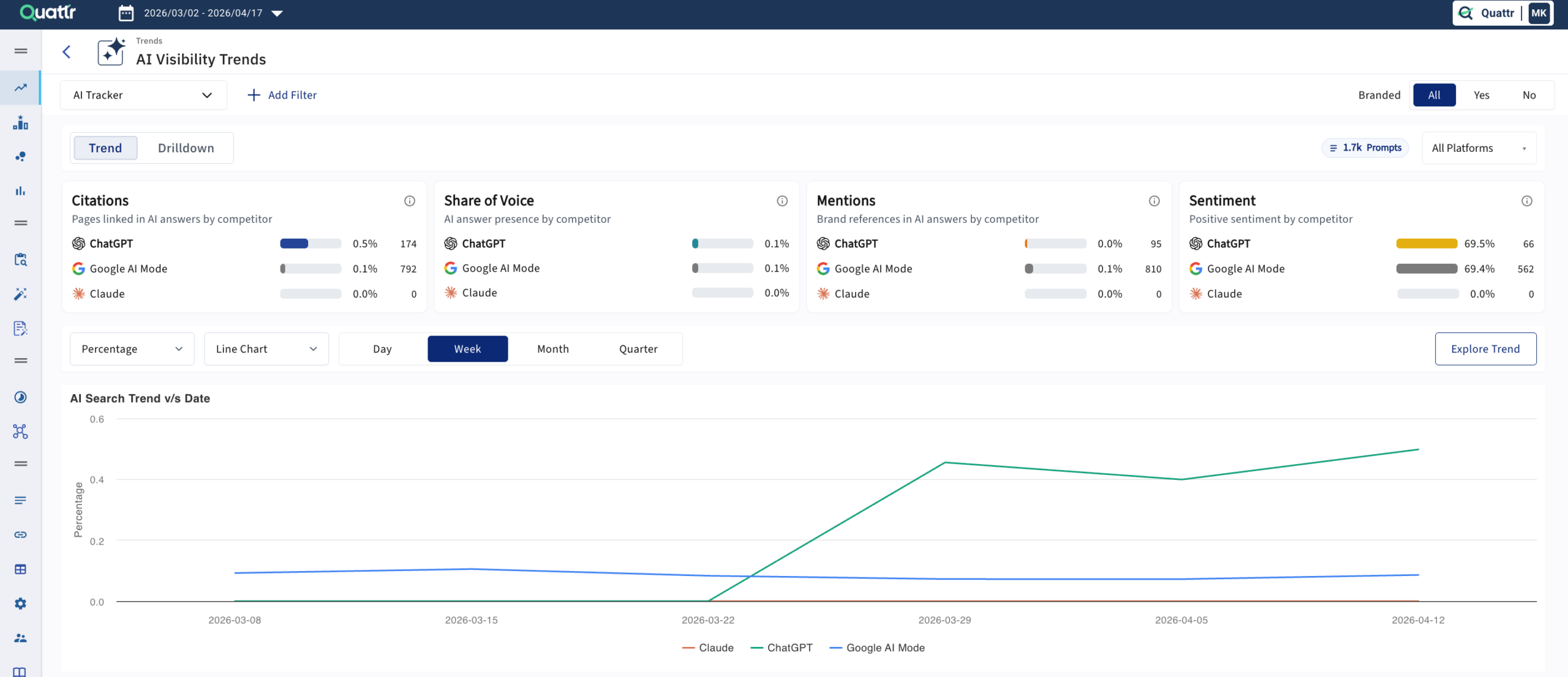The height and width of the screenshot is (677, 1568).
Task: Click the Sentiment card info icon
Action: tap(1526, 200)
